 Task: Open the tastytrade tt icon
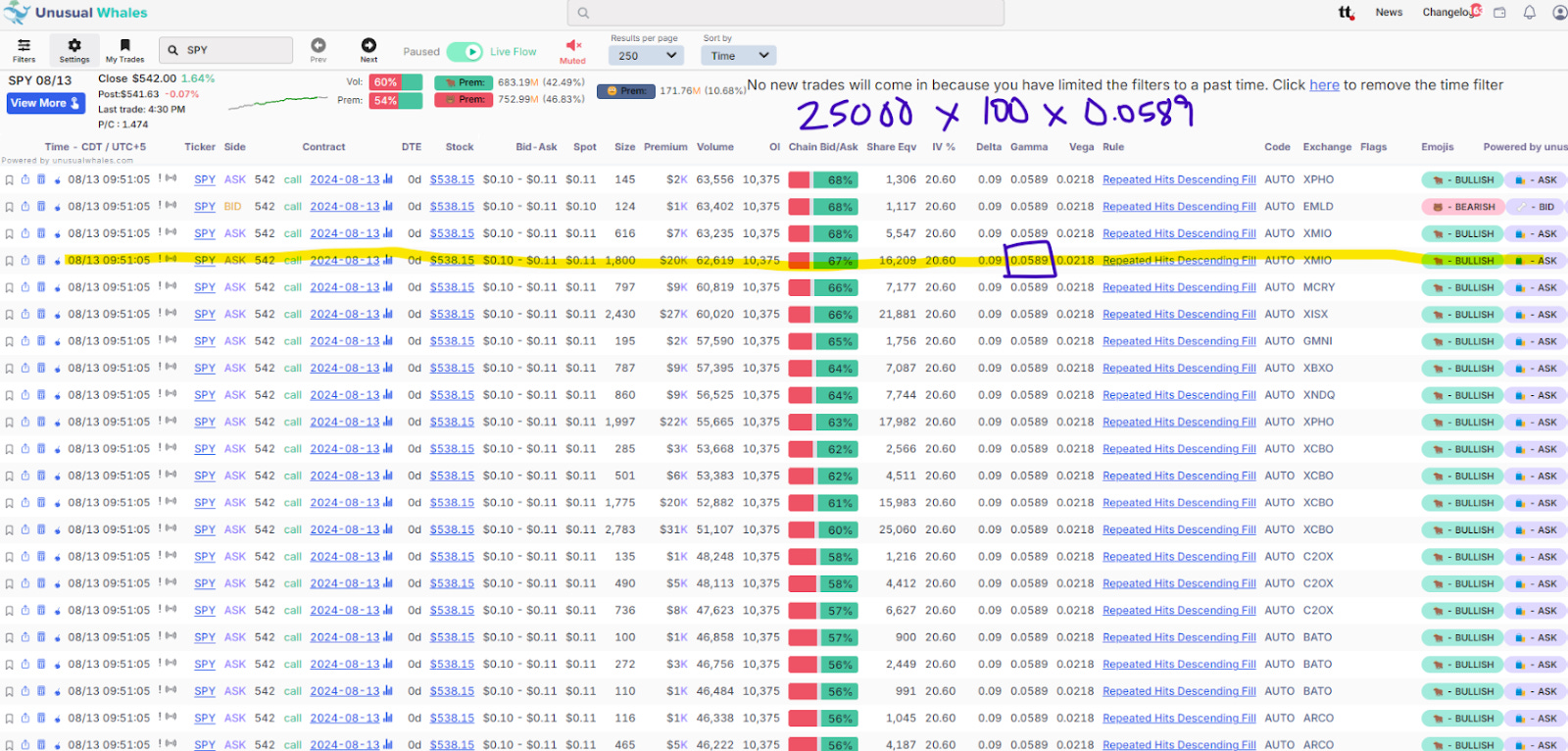[x=1347, y=13]
